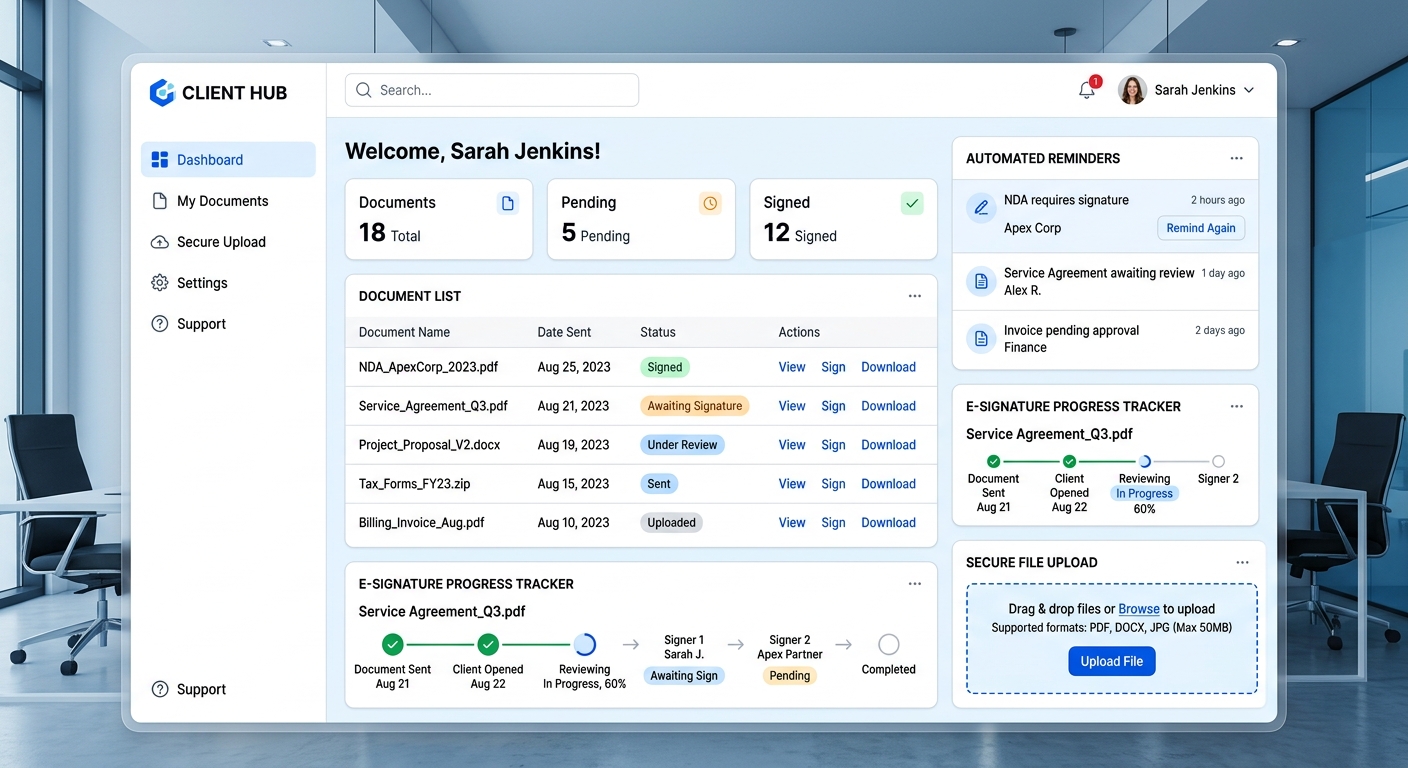Select the Secure Upload sidebar icon

point(160,242)
